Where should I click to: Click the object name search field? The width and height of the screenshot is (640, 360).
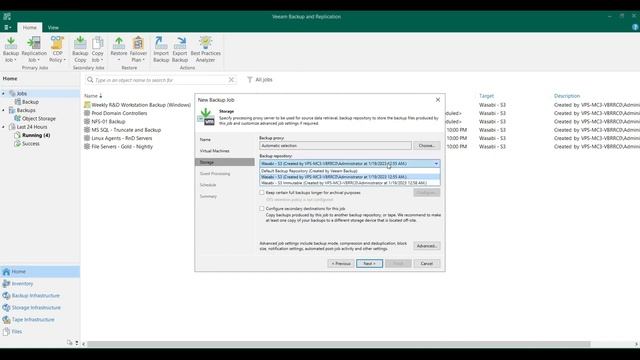click(160, 80)
